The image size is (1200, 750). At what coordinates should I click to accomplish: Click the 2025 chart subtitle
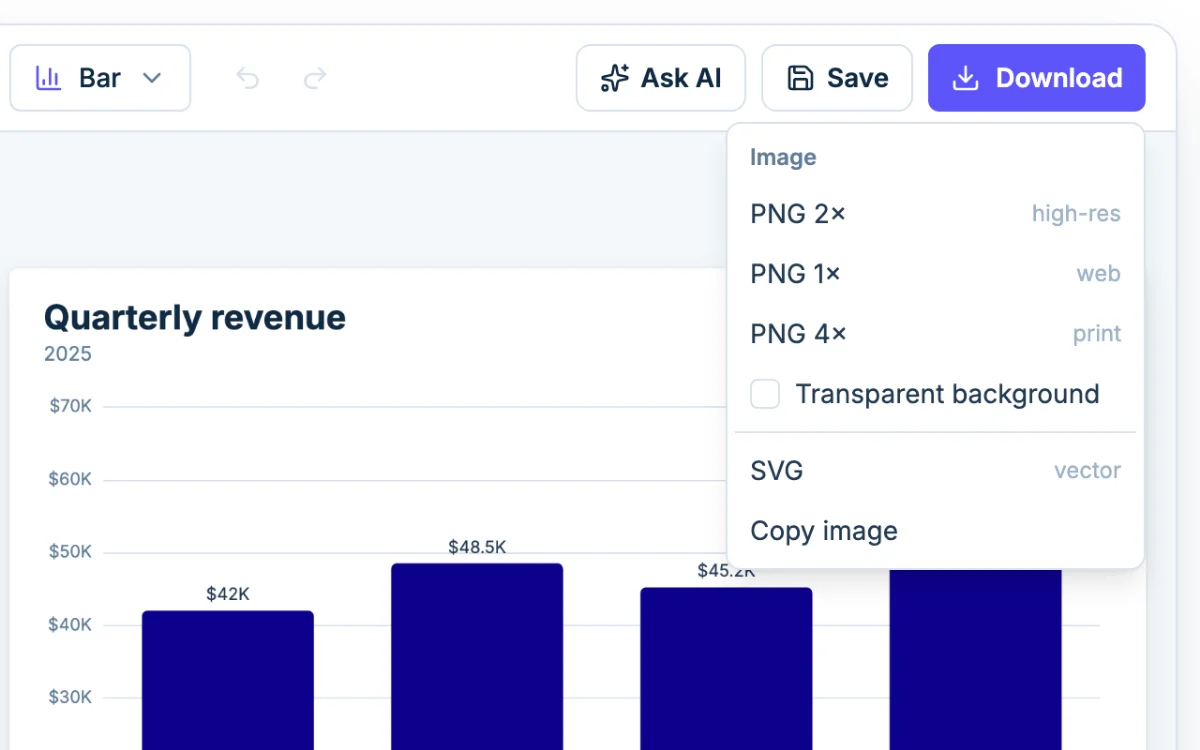[x=68, y=354]
